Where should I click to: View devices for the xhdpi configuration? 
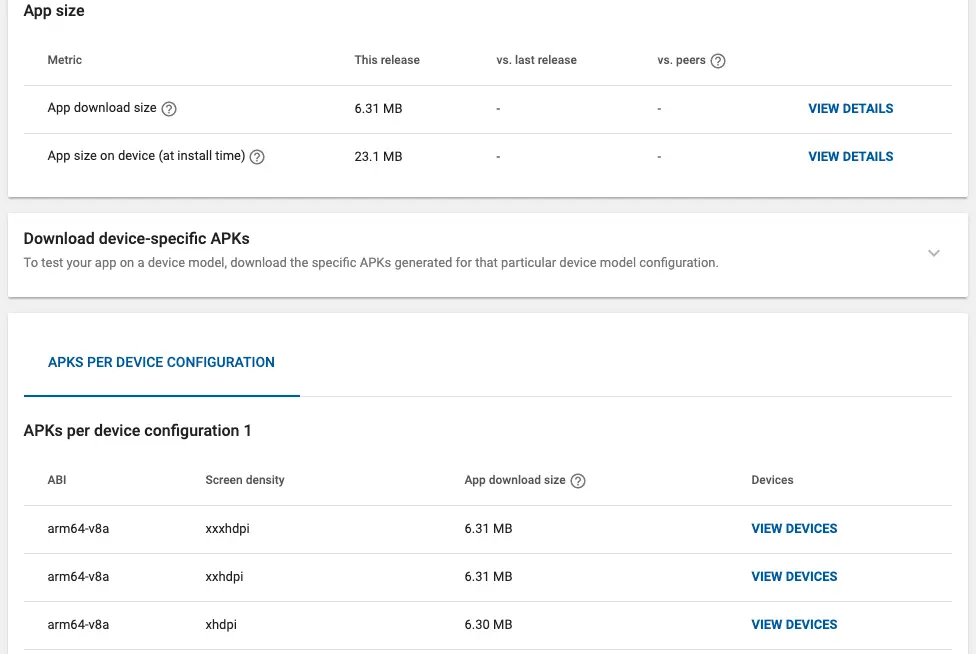[x=794, y=624]
